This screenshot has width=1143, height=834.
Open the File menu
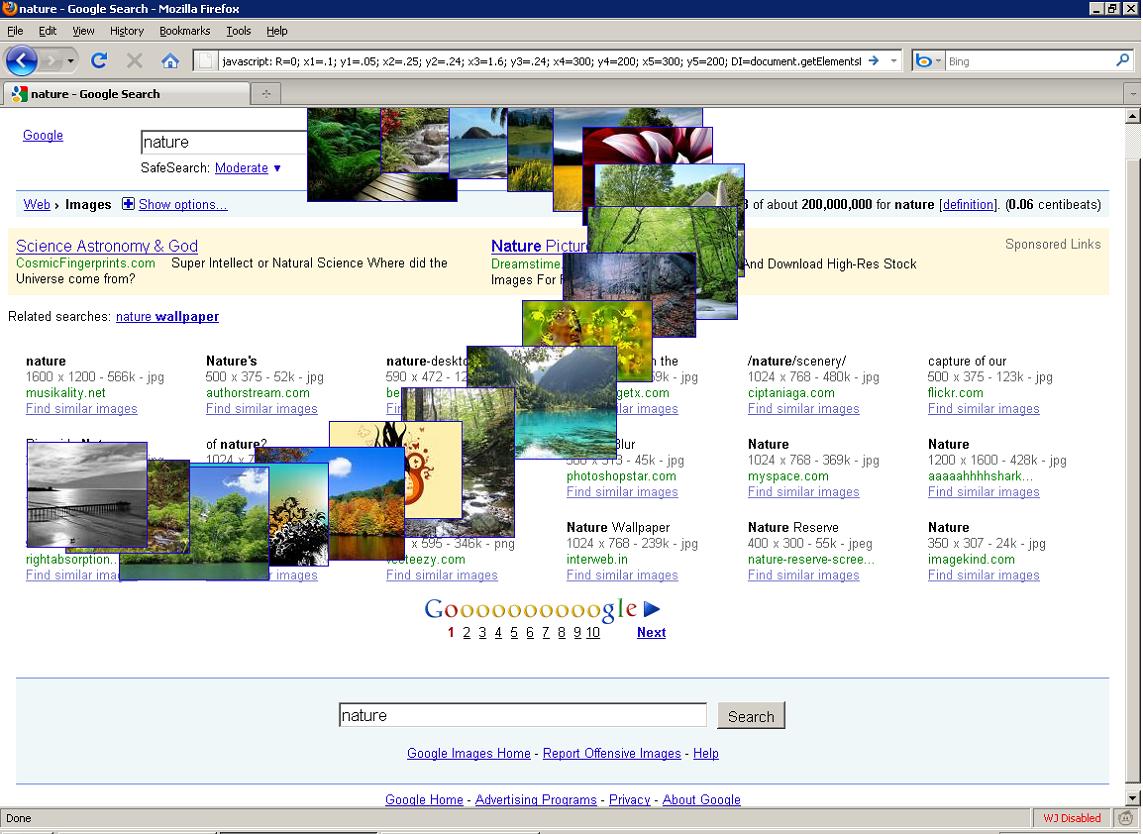[x=15, y=31]
